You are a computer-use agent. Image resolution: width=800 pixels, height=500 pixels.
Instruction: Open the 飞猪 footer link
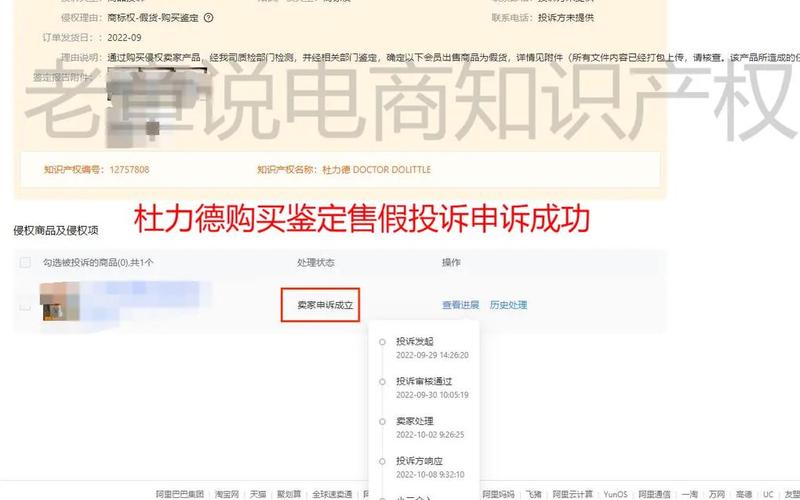pos(533,494)
